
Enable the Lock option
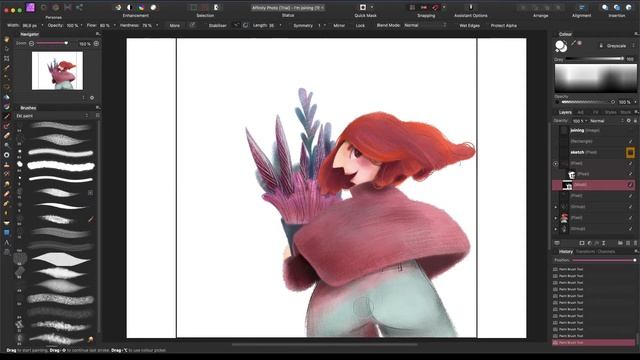360,25
